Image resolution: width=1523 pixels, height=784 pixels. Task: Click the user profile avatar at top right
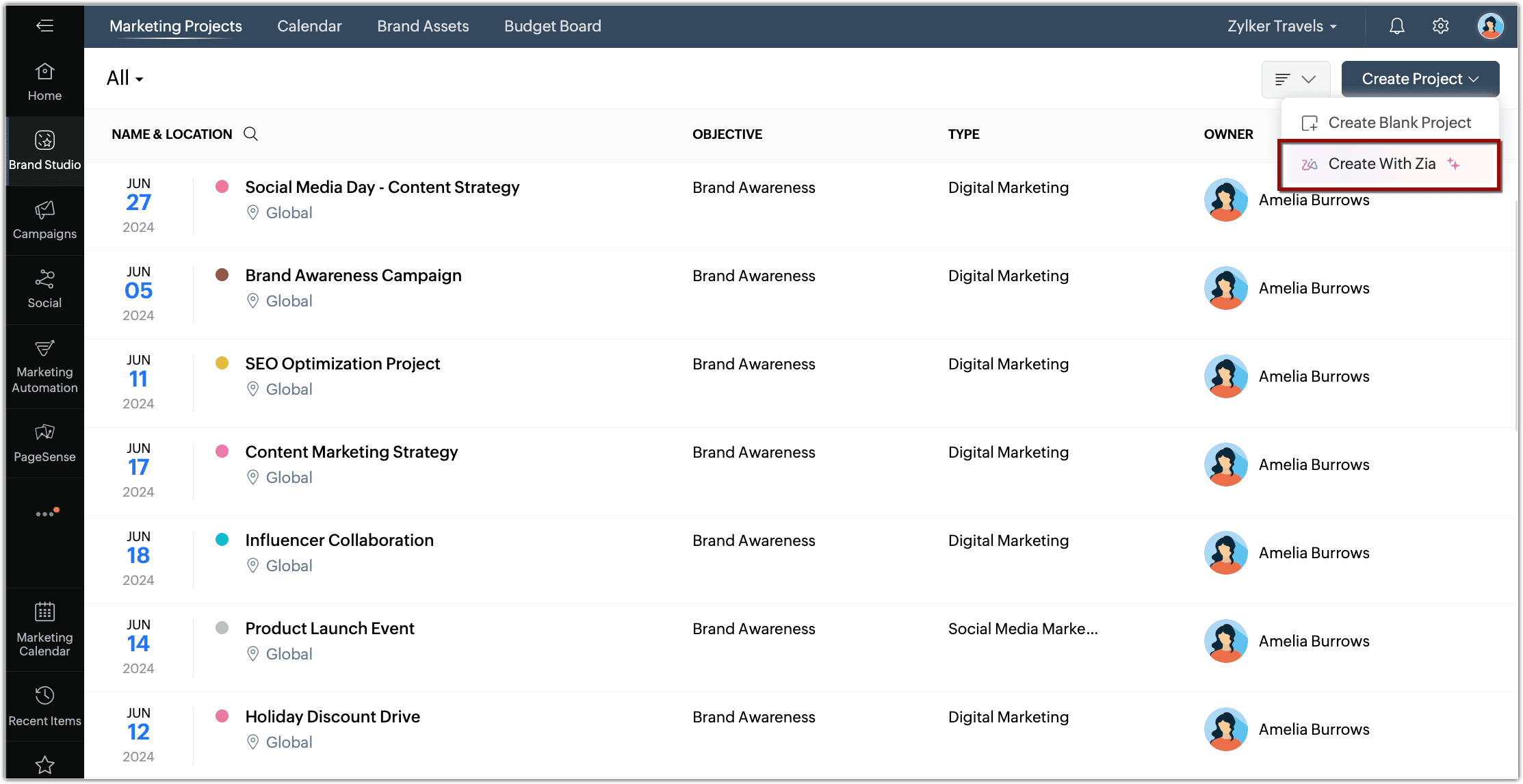(x=1489, y=26)
